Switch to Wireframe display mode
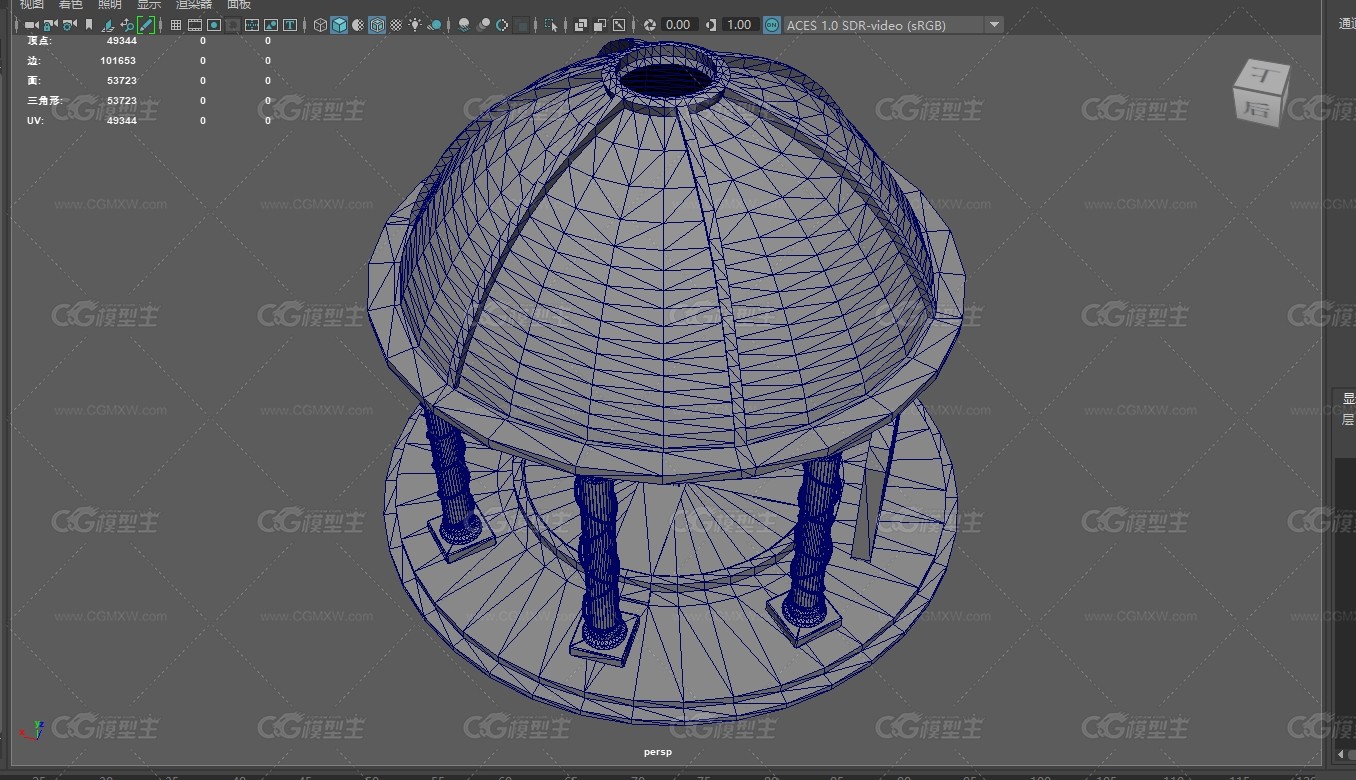The height and width of the screenshot is (780, 1356). [x=320, y=25]
